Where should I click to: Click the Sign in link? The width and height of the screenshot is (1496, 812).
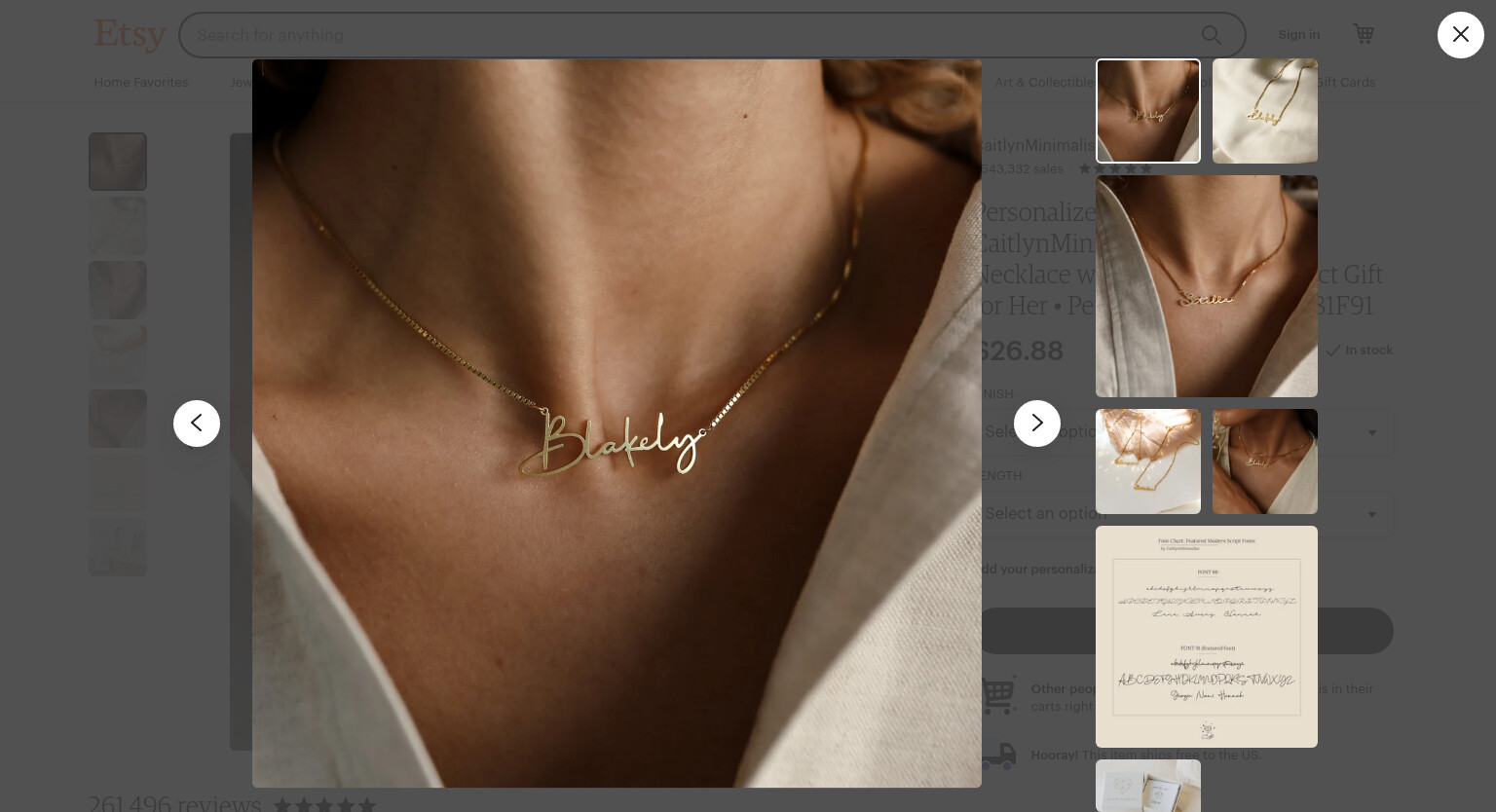coord(1299,35)
